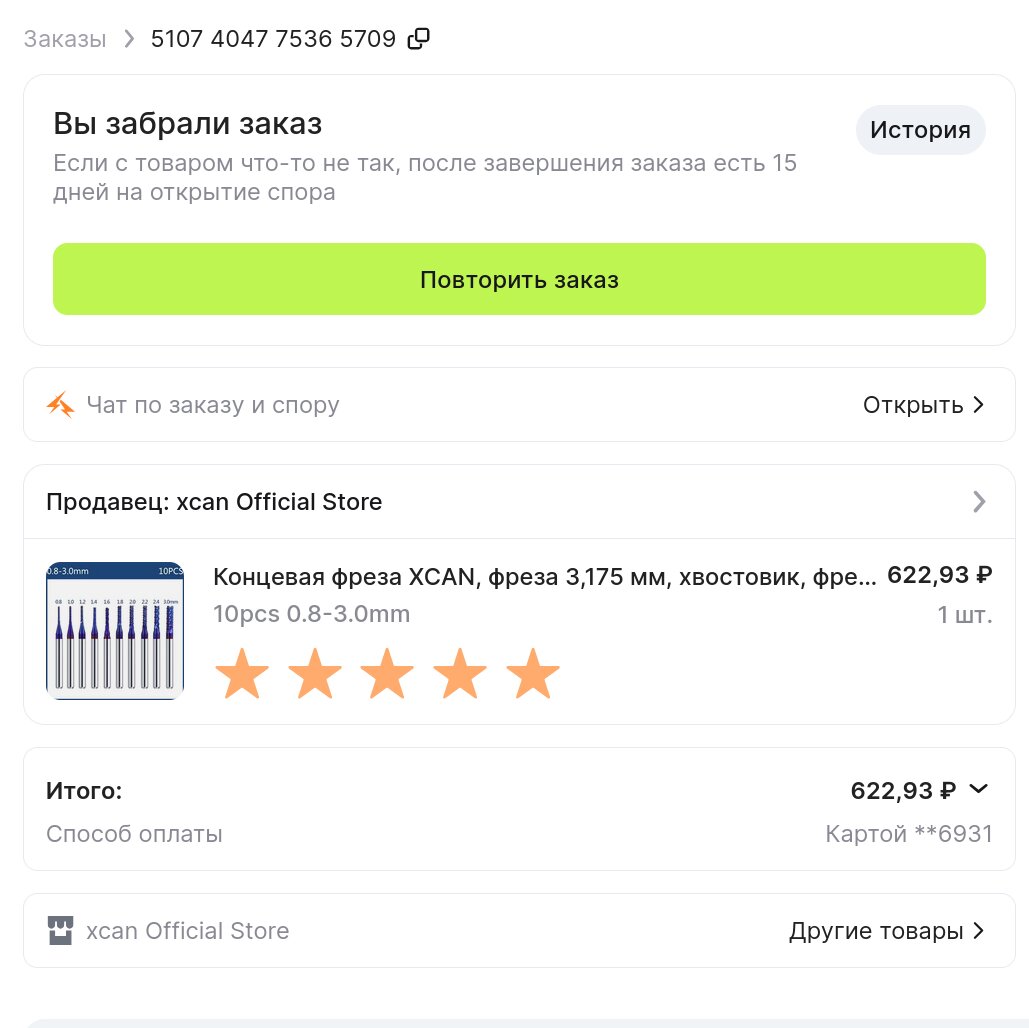The width and height of the screenshot is (1029, 1028).
Task: Open the end mill product thumbnail
Action: pos(114,630)
